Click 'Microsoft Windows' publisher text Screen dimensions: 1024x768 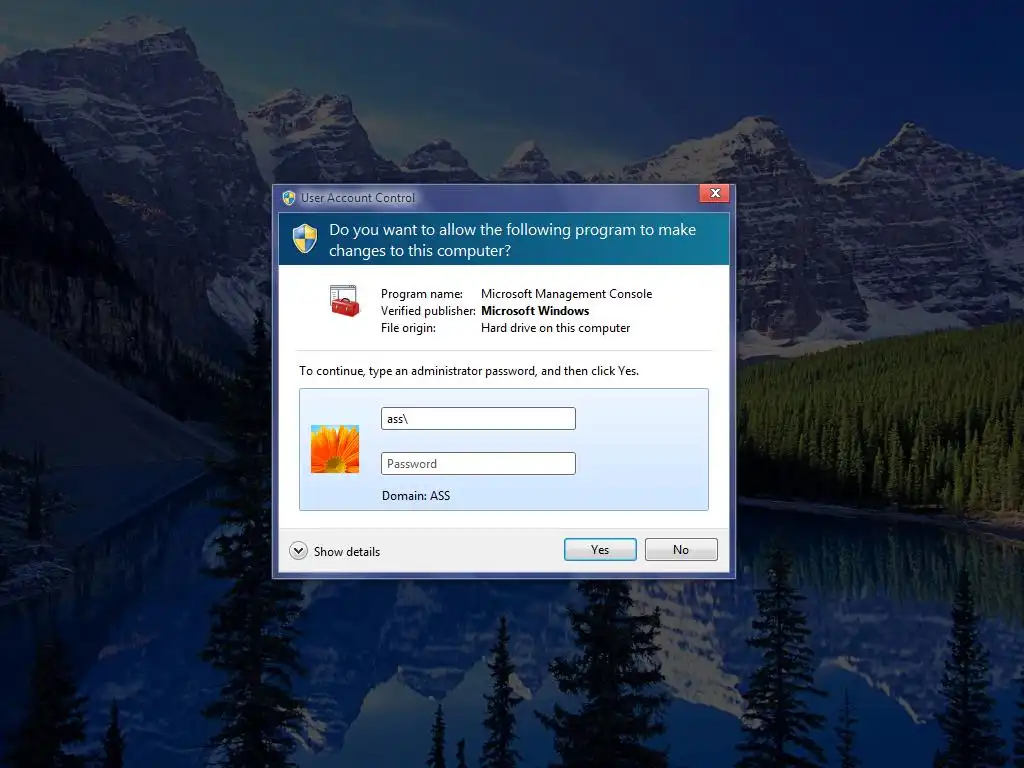click(535, 311)
